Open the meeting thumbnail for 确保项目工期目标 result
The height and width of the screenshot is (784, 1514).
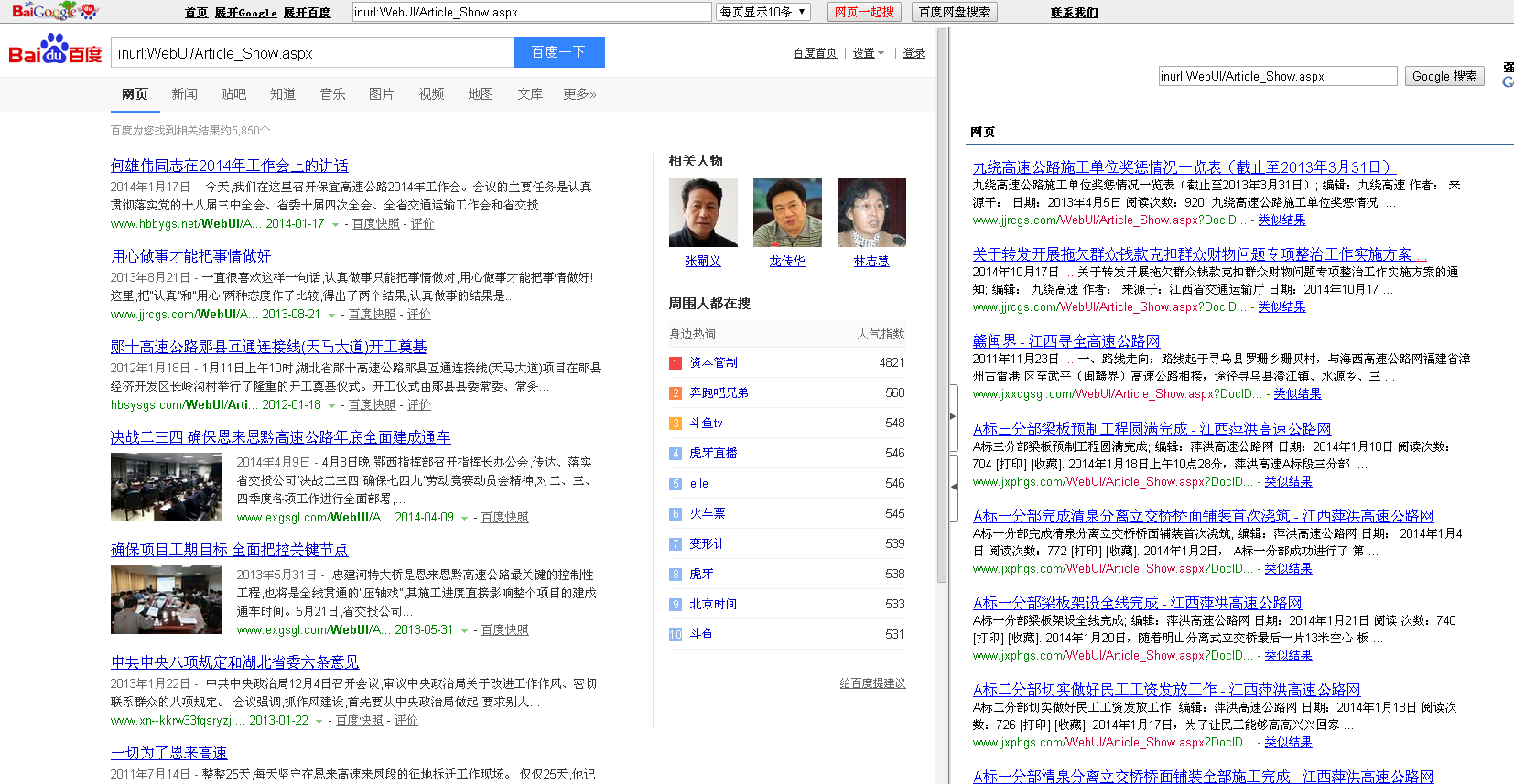[x=166, y=600]
